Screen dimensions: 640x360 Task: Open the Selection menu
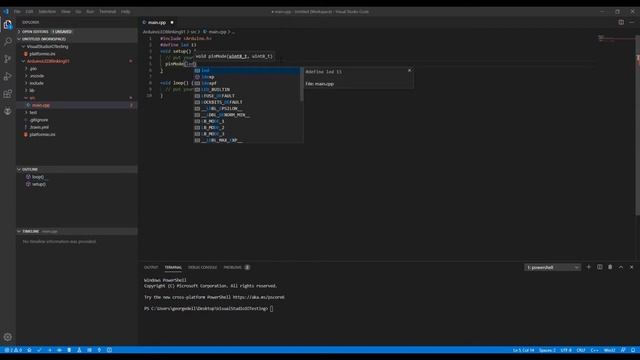tap(47, 11)
